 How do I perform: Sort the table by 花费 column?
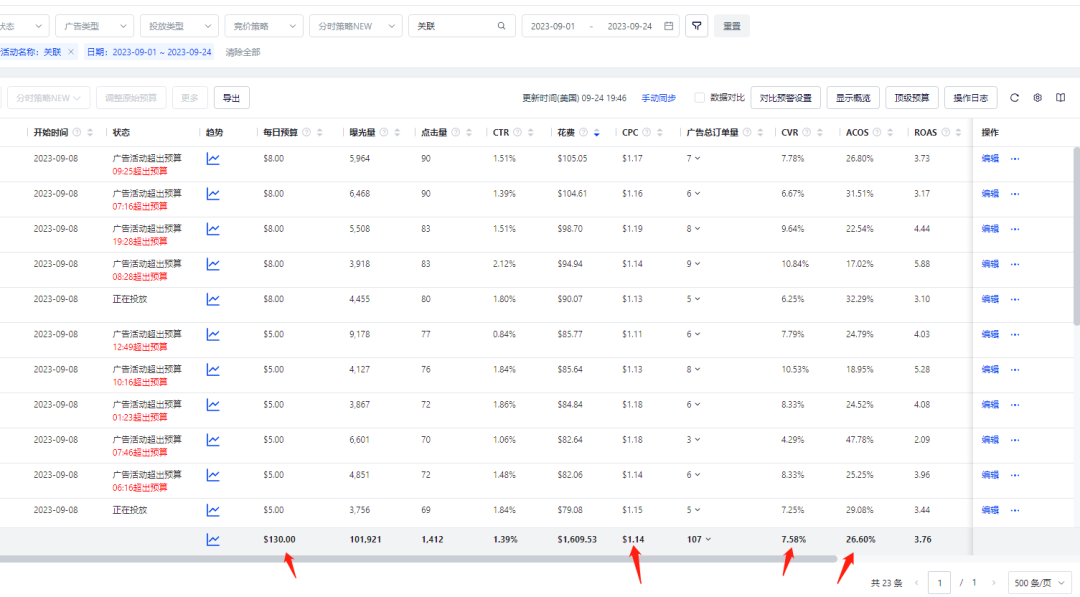(x=597, y=133)
